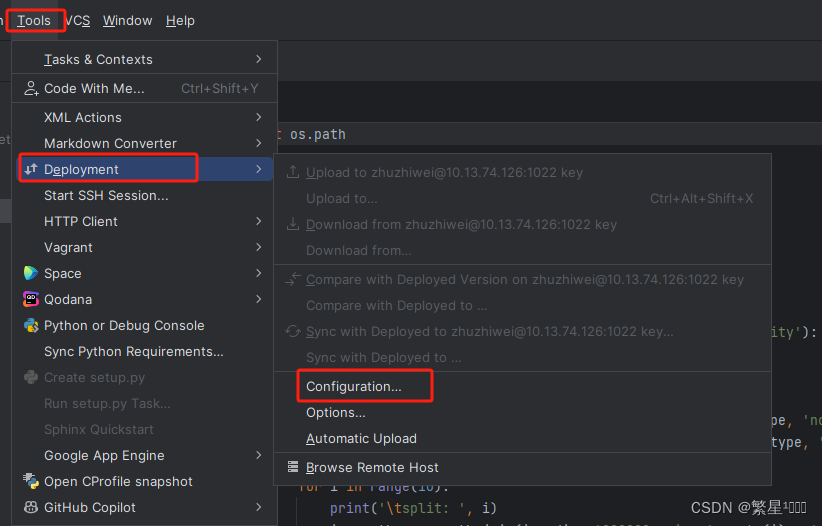
Task: Open the VCS menu
Action: [78, 21]
